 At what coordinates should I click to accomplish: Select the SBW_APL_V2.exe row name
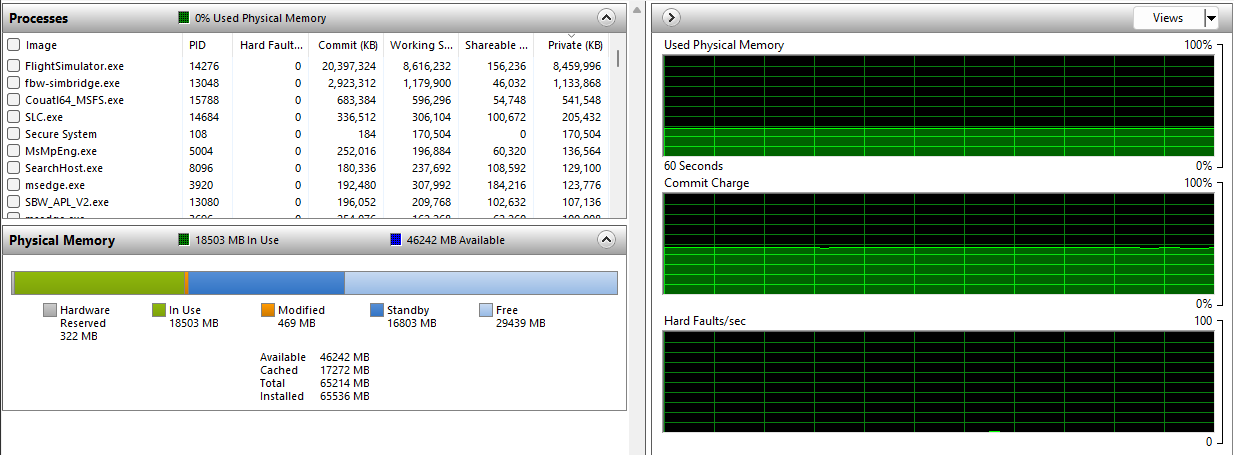67,202
